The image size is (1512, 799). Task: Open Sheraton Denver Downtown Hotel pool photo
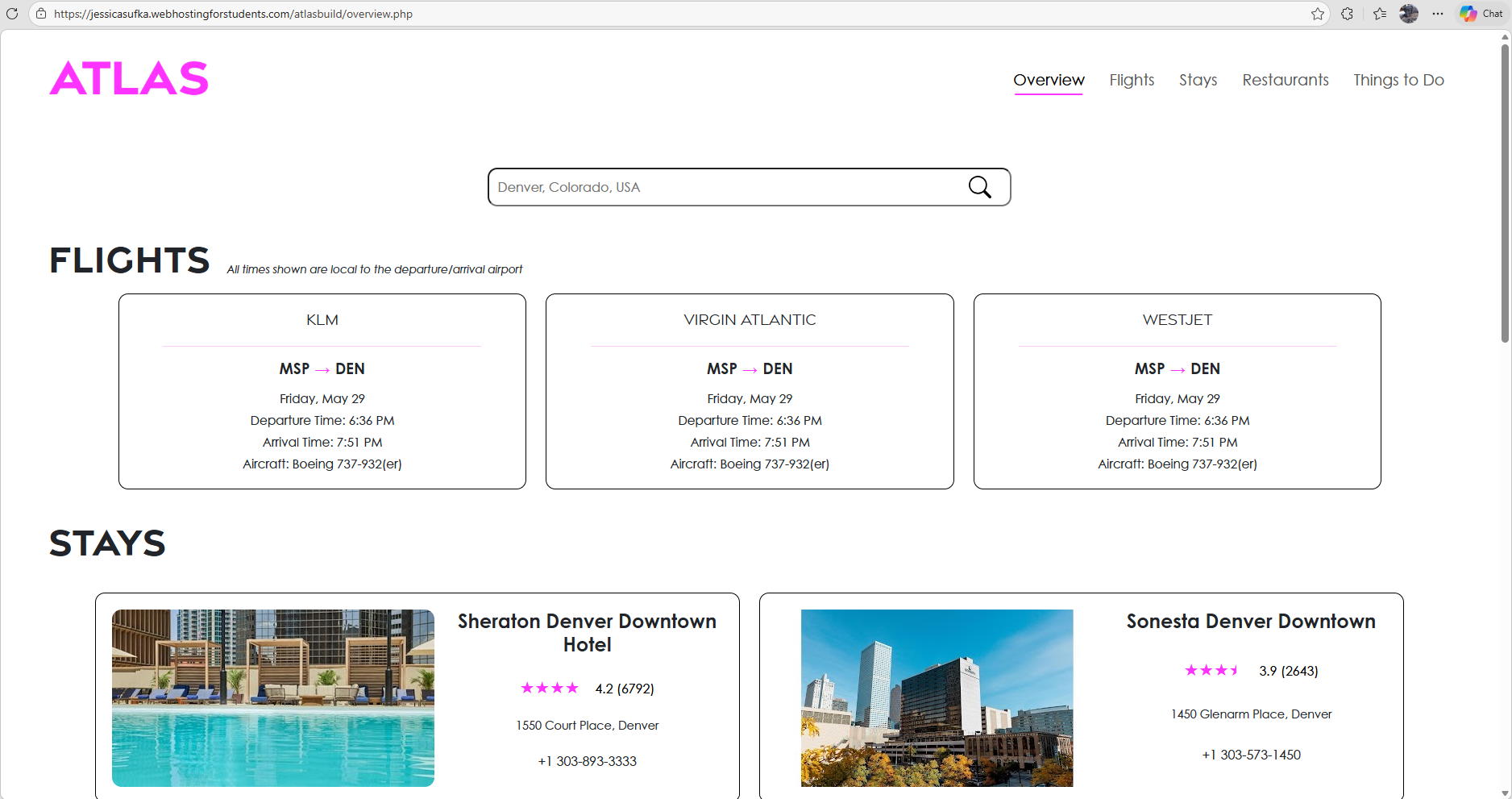(273, 698)
